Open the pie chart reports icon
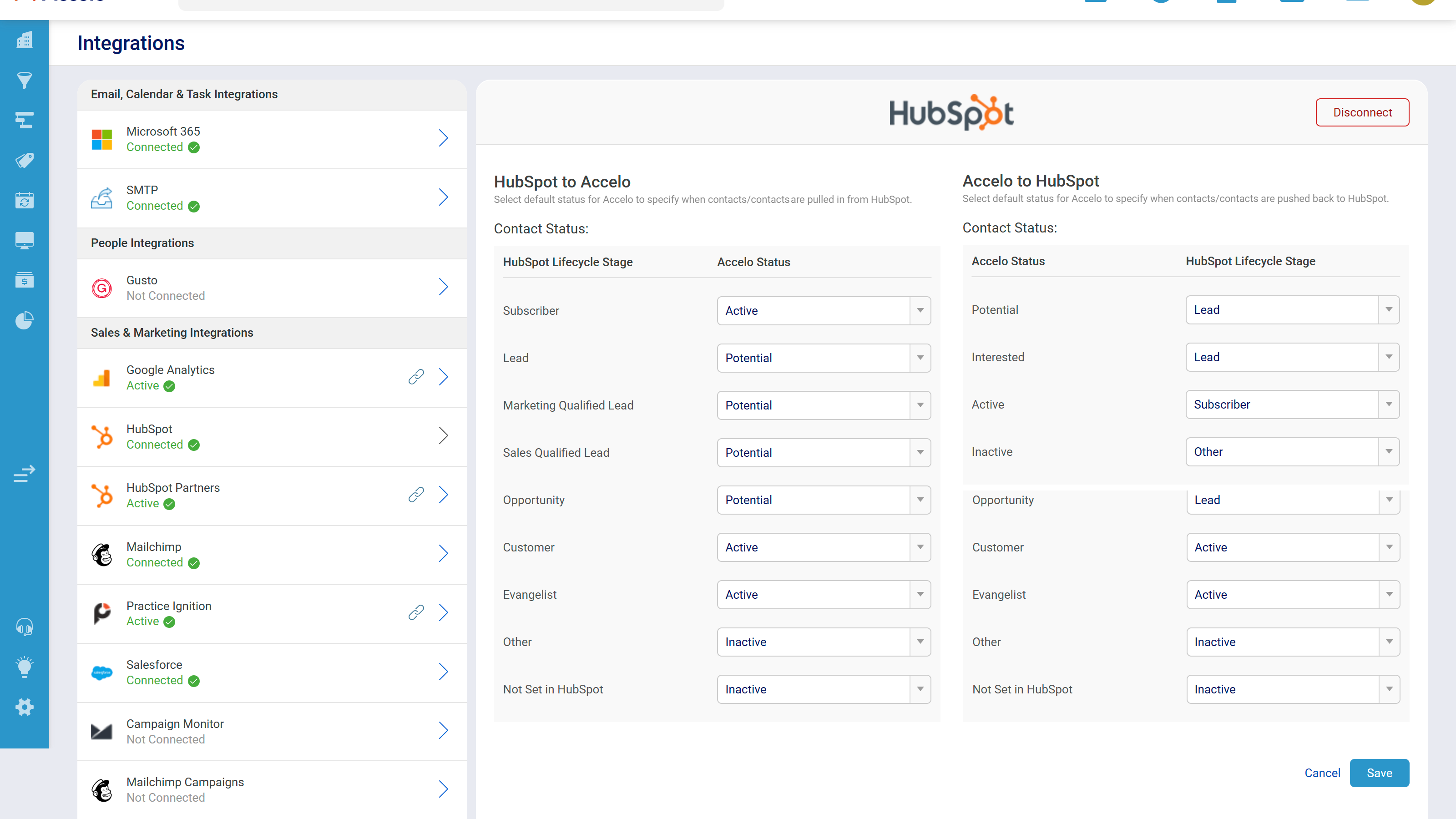The image size is (1456, 819). click(24, 320)
